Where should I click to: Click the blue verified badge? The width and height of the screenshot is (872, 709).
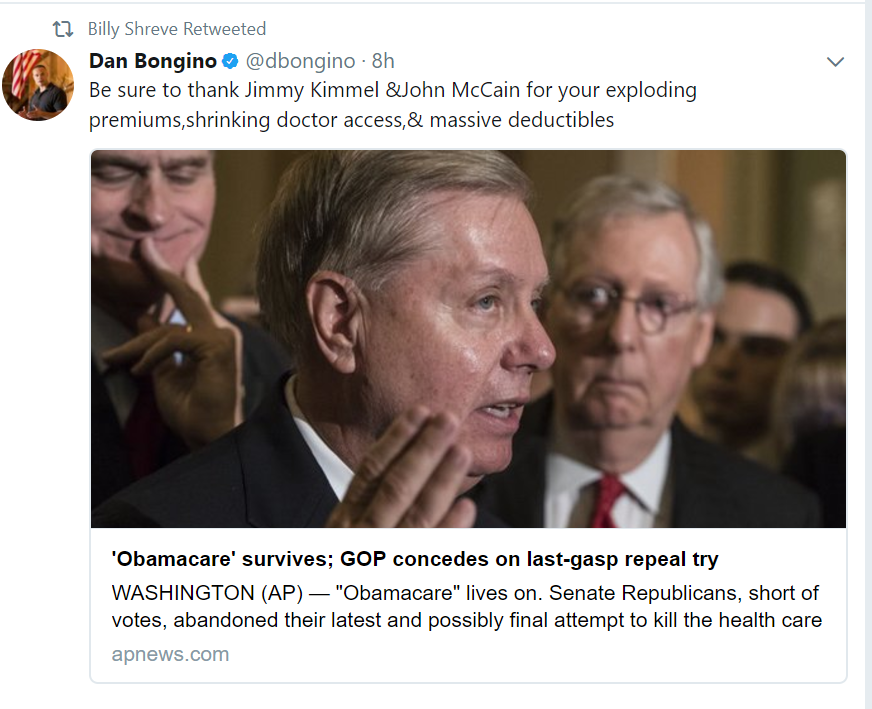coord(230,62)
